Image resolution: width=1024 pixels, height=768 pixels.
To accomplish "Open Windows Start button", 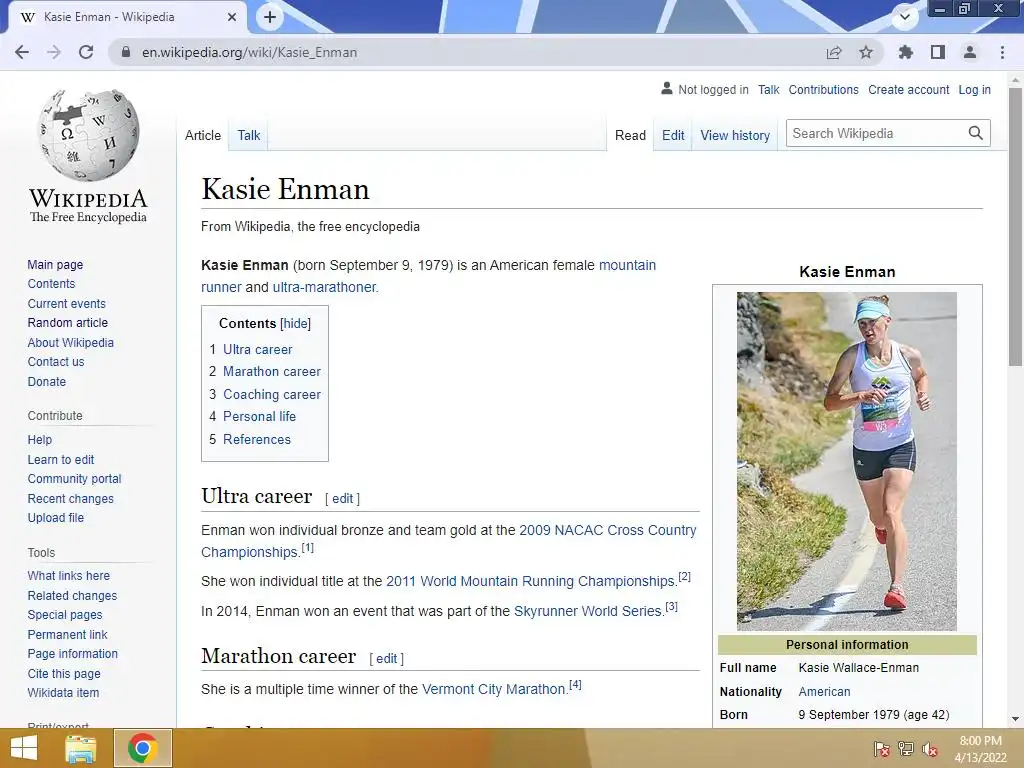I will coord(24,748).
